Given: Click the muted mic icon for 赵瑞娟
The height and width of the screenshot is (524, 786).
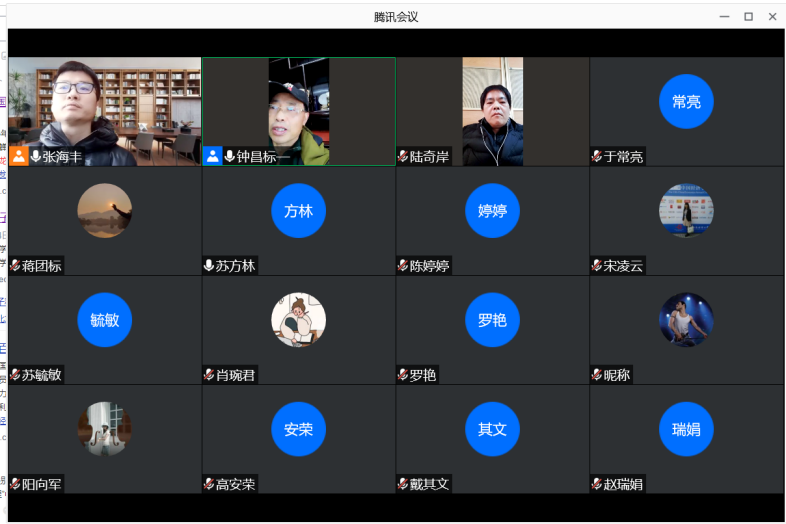Looking at the screenshot, I should tap(597, 484).
